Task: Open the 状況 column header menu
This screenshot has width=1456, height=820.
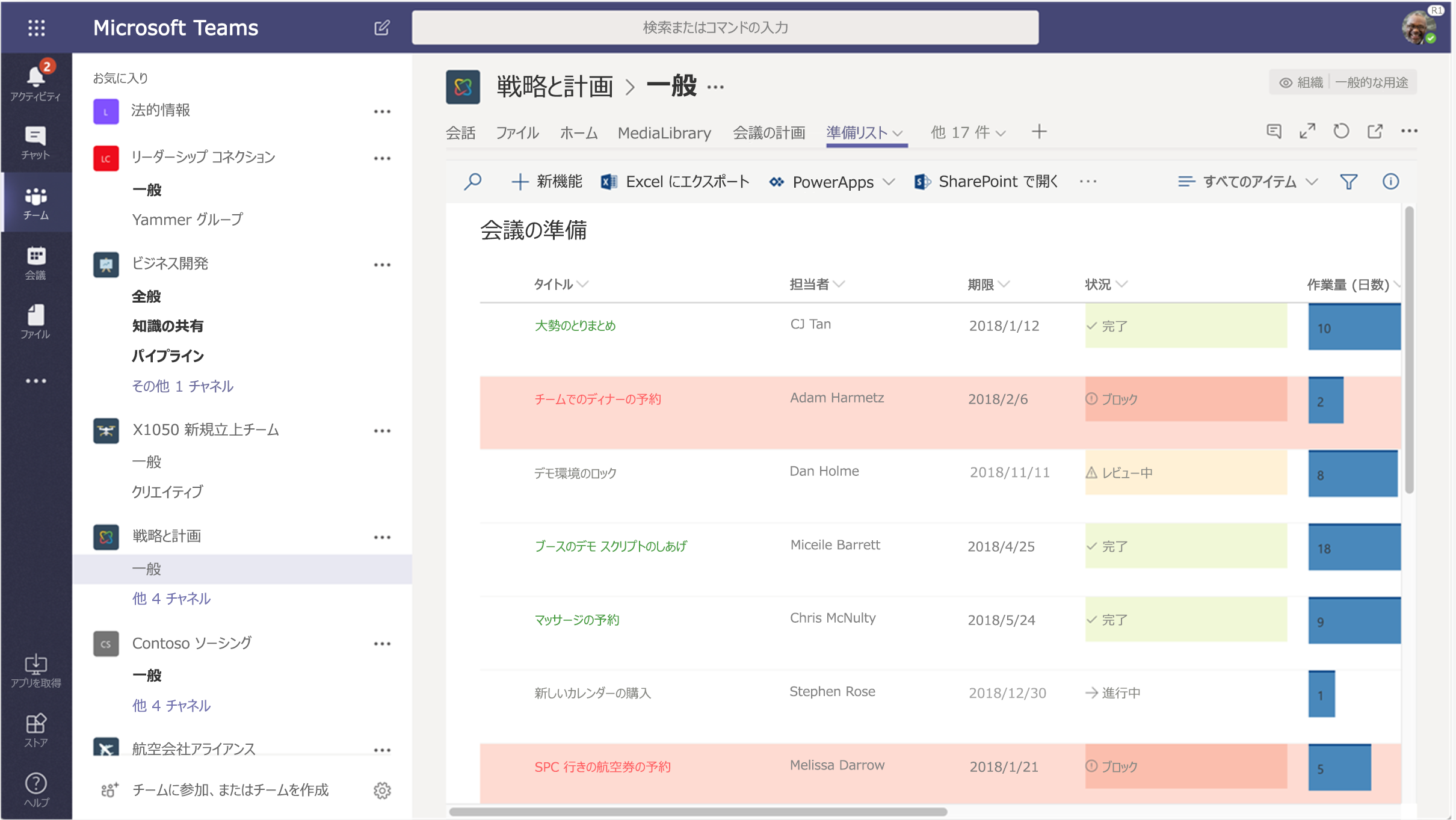Action: [x=1106, y=284]
